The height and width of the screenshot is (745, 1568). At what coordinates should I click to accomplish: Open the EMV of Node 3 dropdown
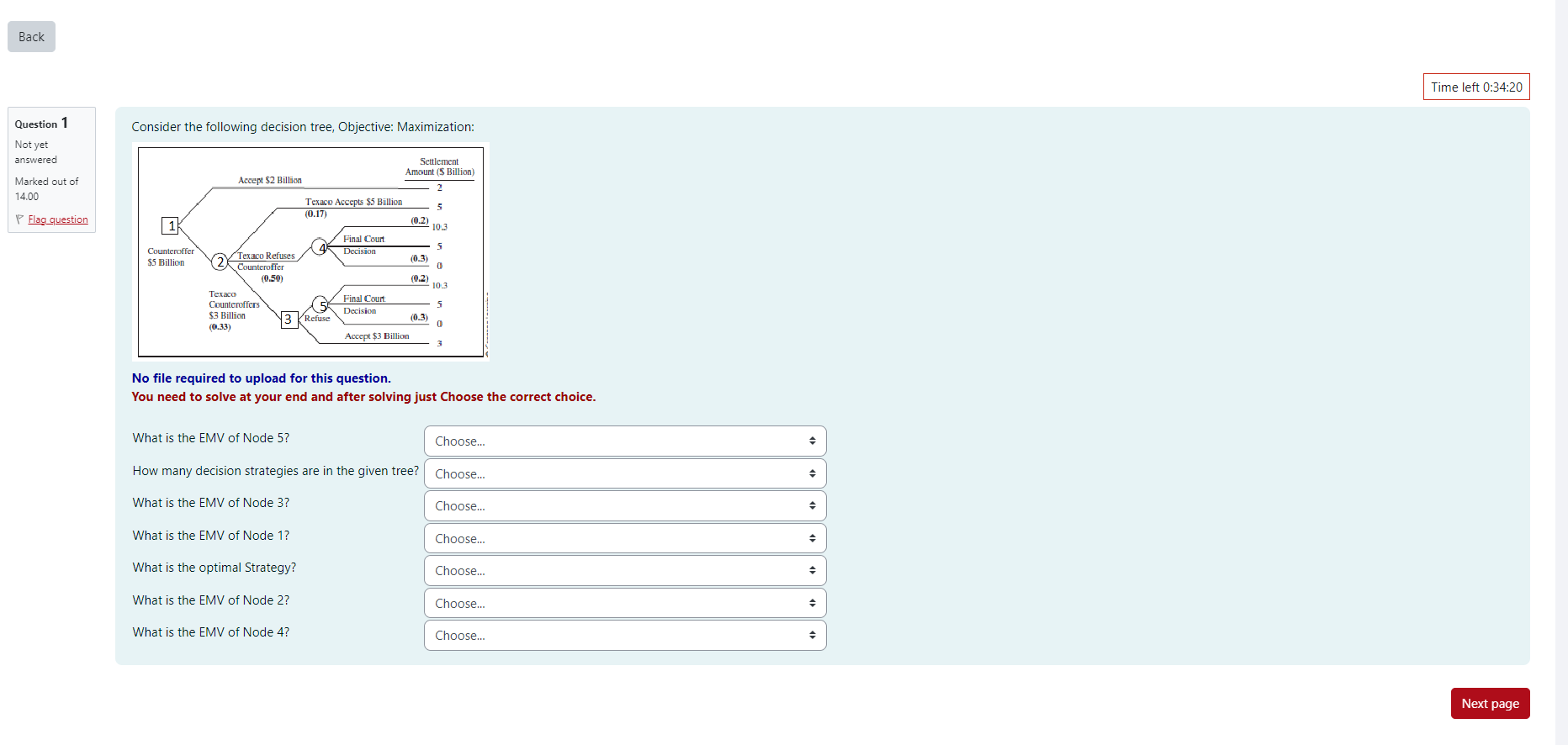click(625, 506)
